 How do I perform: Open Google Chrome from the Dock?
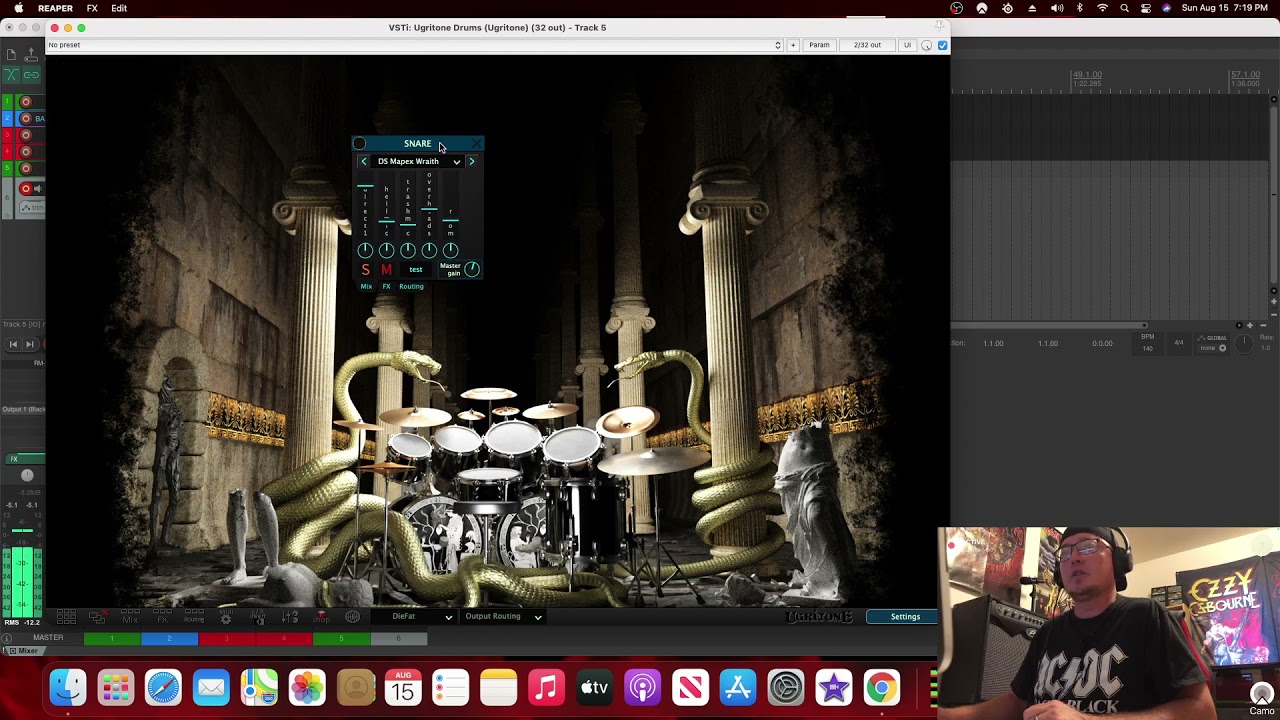click(882, 688)
